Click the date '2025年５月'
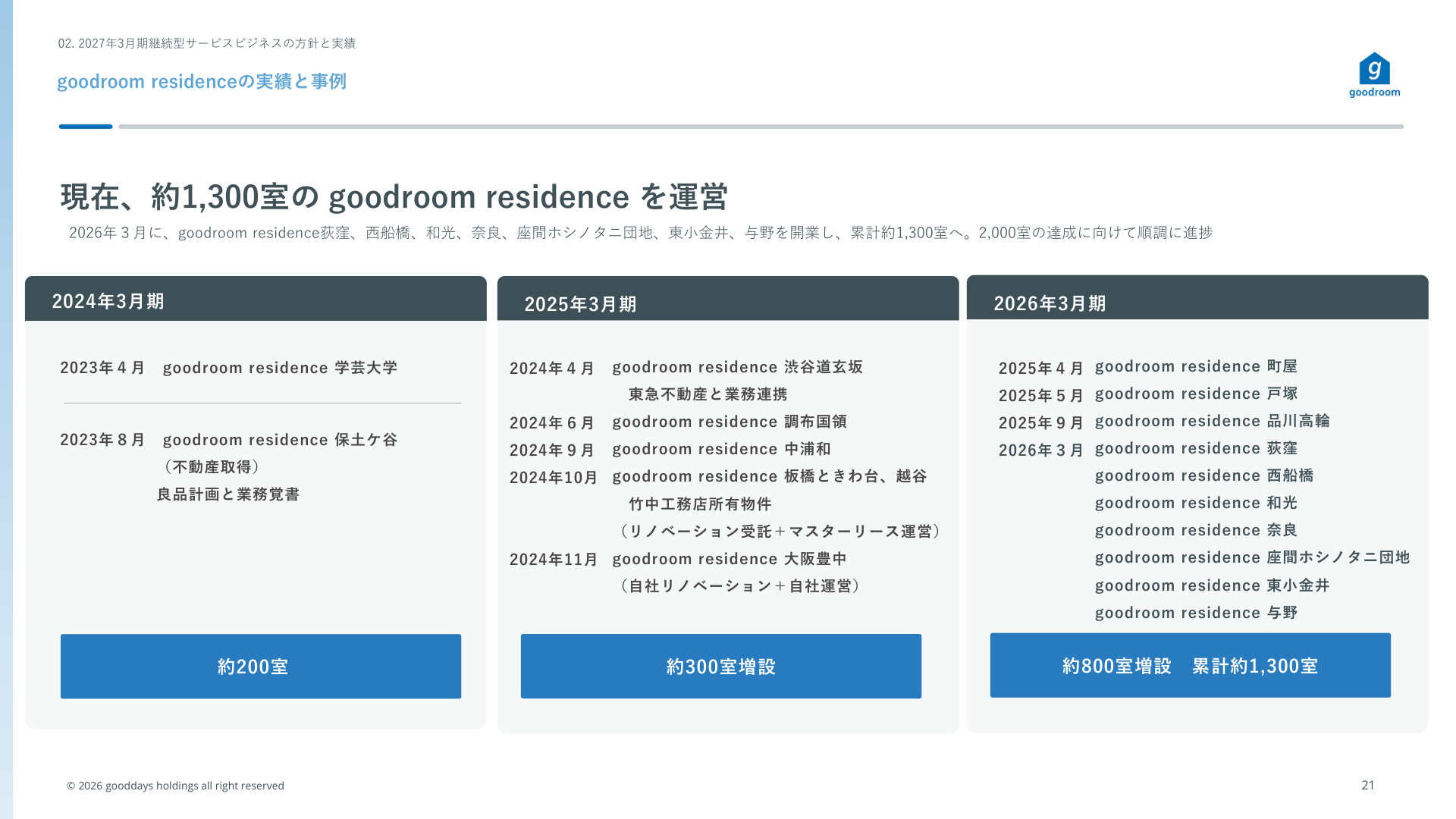Viewport: 1456px width, 819px height. (x=1042, y=396)
